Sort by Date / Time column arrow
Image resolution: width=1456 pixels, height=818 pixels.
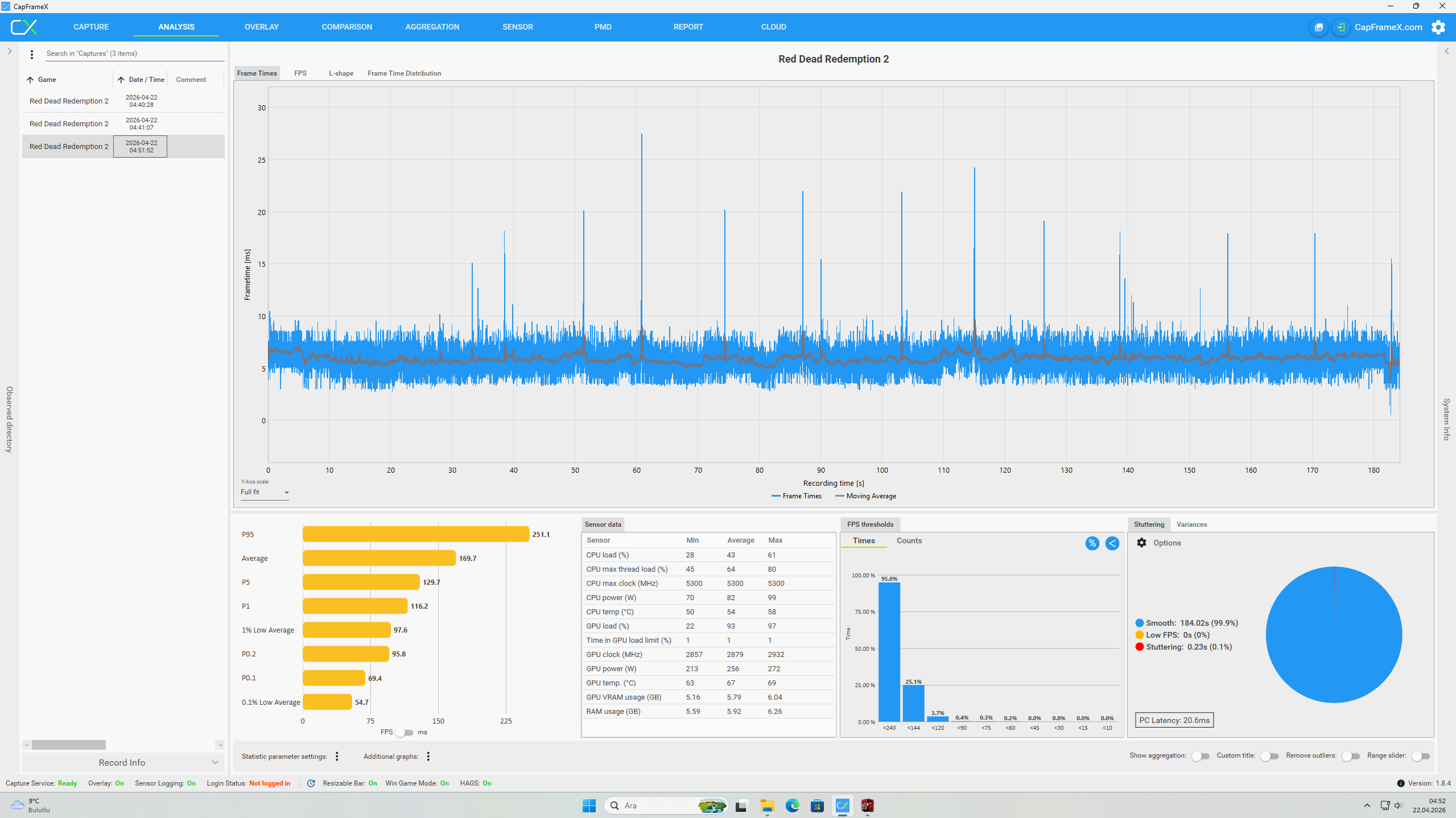click(121, 80)
